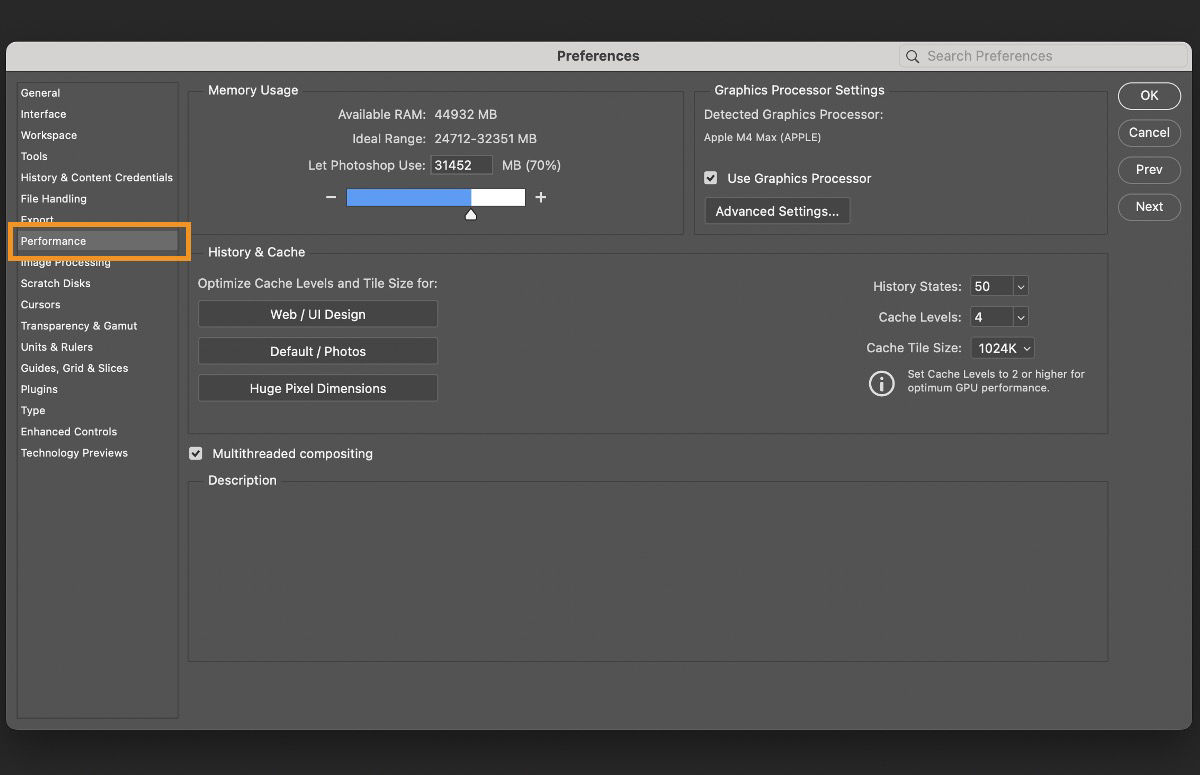
Task: Uncheck Multithreaded compositing
Action: (x=195, y=453)
